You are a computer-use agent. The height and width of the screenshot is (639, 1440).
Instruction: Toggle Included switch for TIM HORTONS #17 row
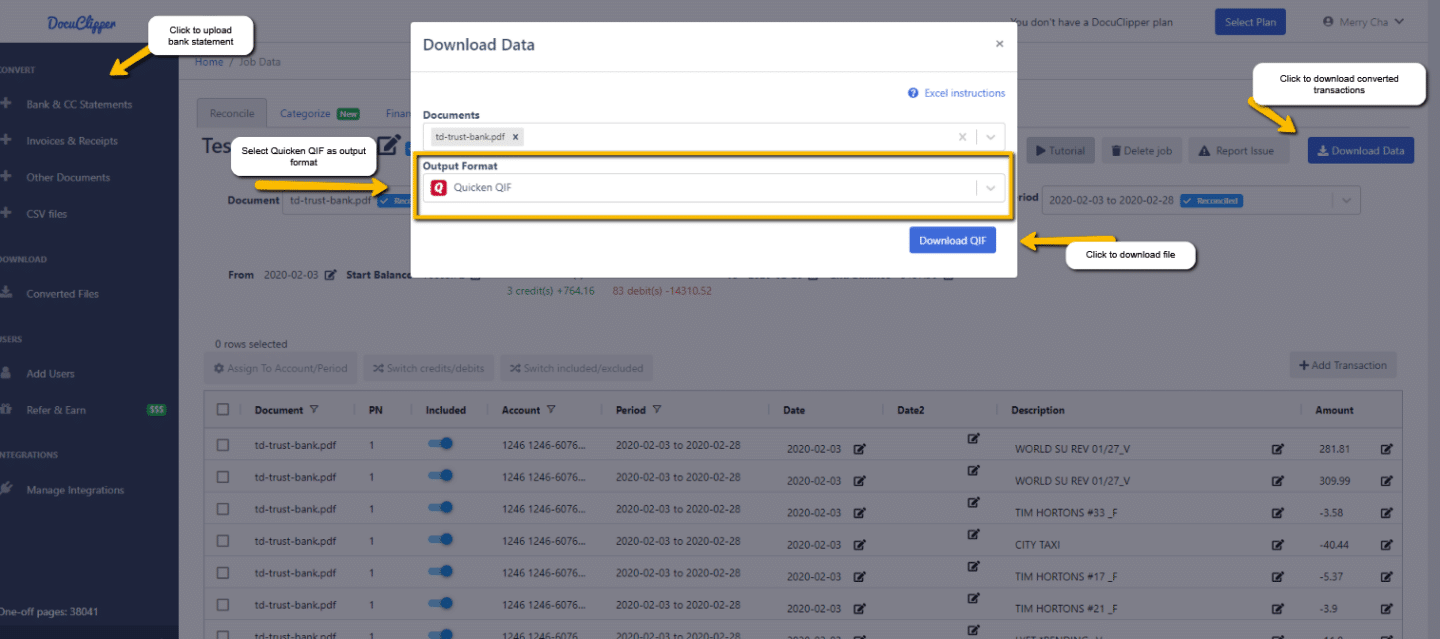[x=440, y=572]
